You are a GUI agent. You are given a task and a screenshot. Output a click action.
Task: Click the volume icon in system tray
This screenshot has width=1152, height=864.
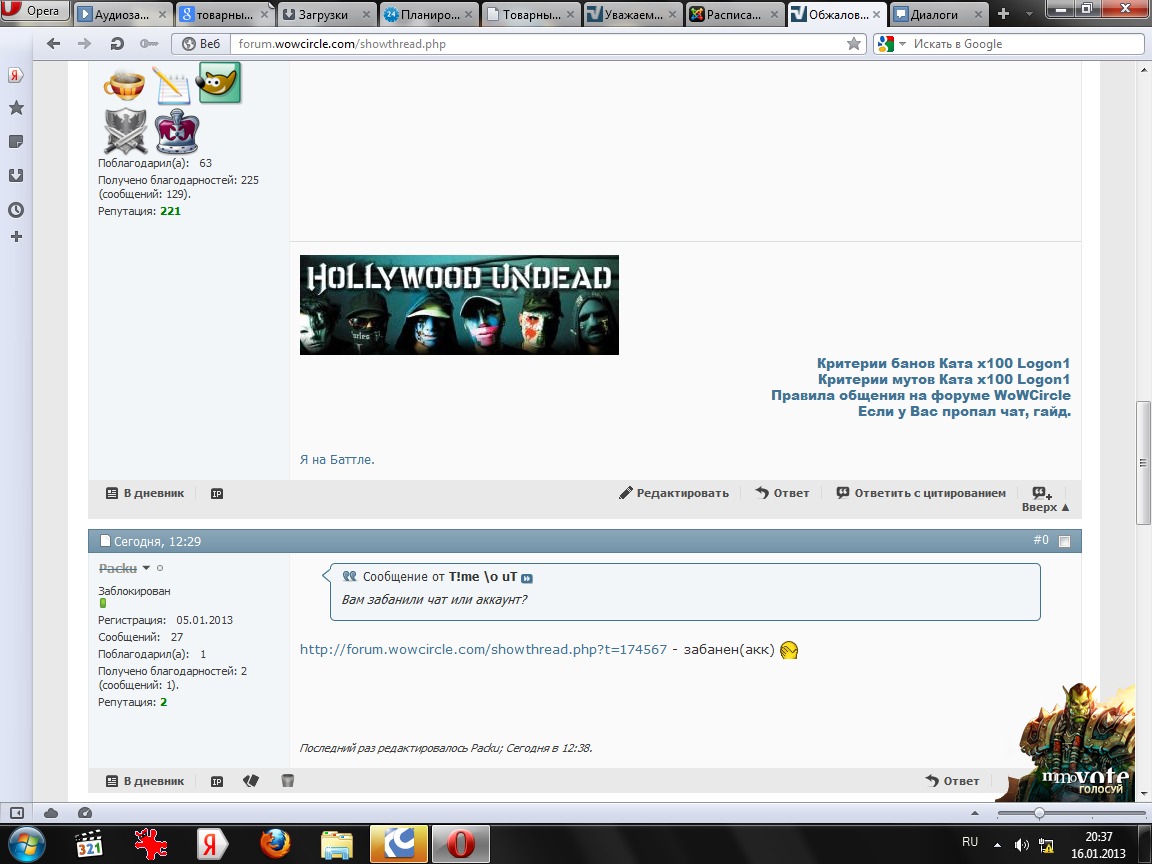tap(1021, 845)
